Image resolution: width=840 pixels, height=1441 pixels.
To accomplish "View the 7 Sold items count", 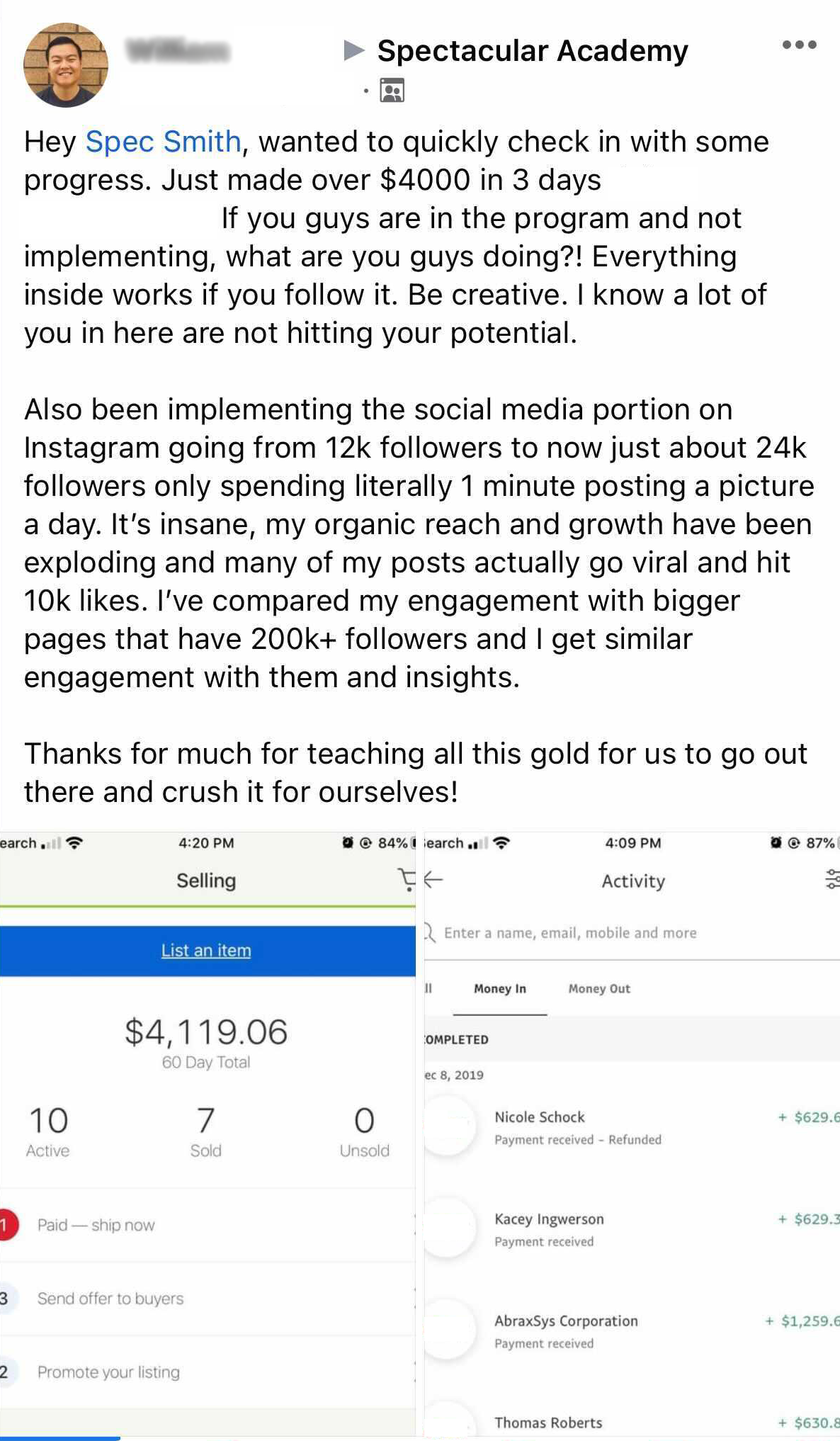I will click(x=205, y=1131).
